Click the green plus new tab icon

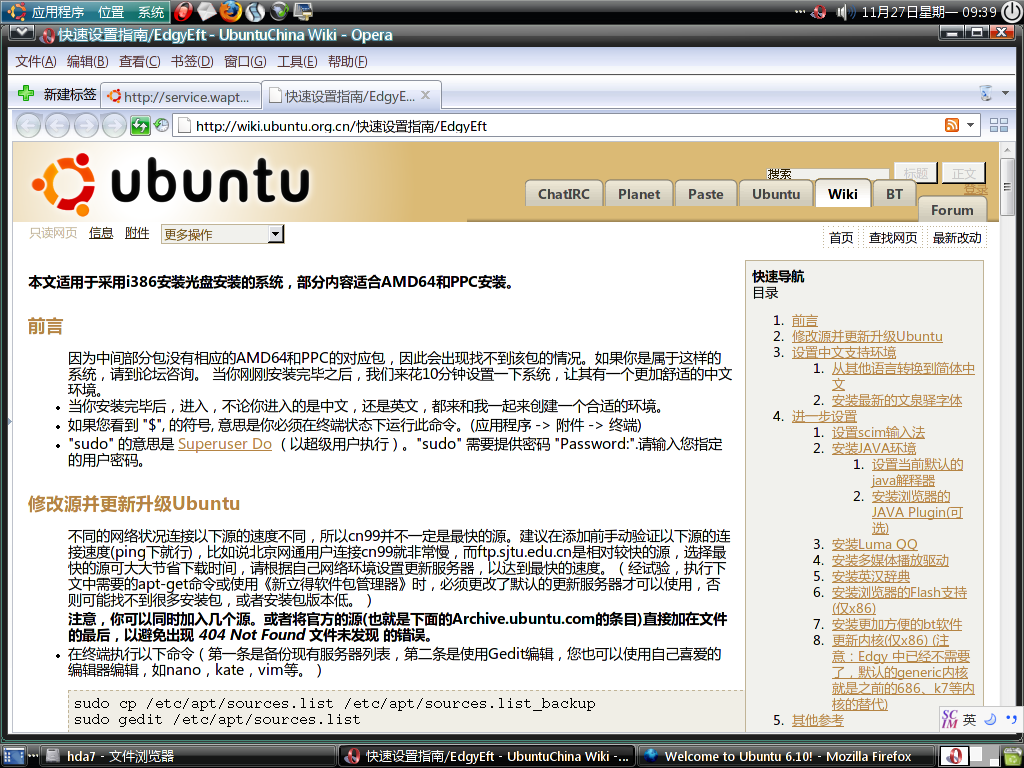point(26,93)
